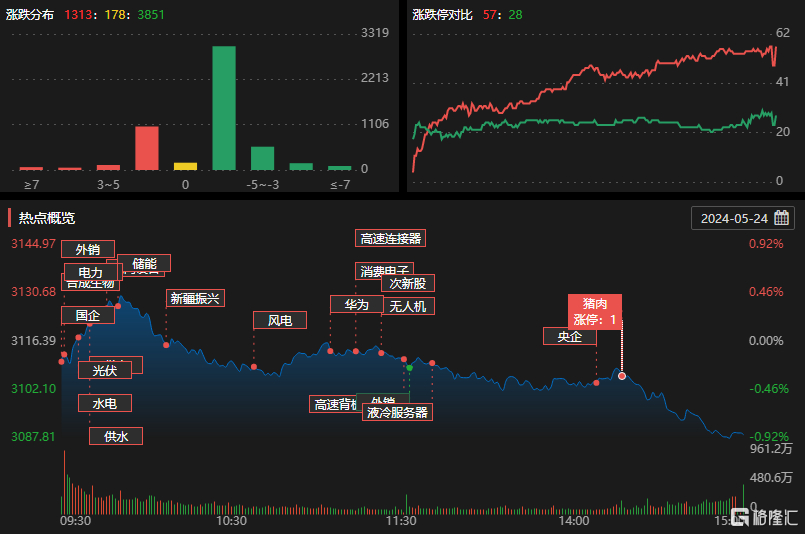
Task: Select the 次新股 hotspot label
Action: click(x=408, y=283)
